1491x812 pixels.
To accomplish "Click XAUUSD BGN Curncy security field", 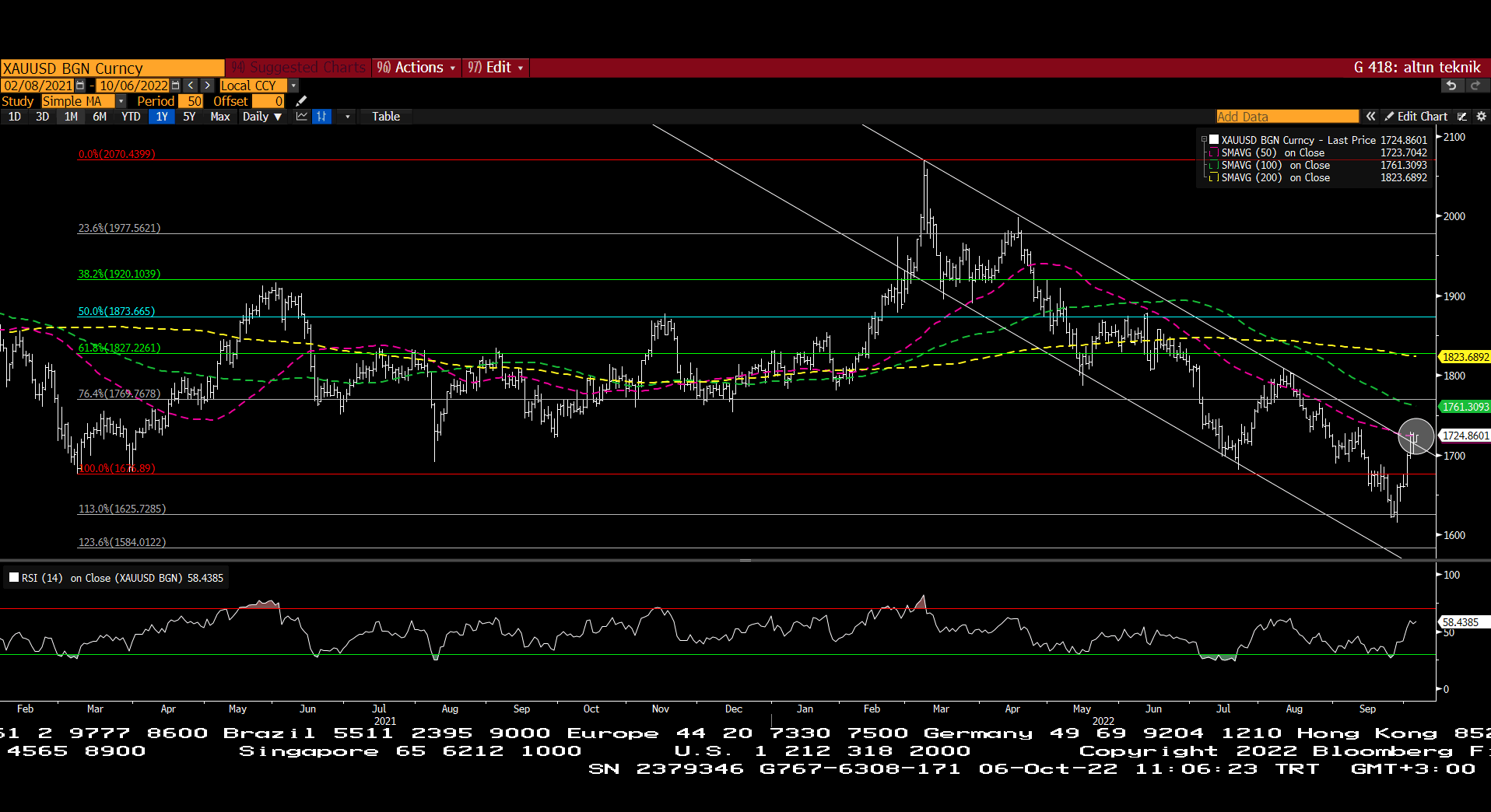I will [112, 68].
